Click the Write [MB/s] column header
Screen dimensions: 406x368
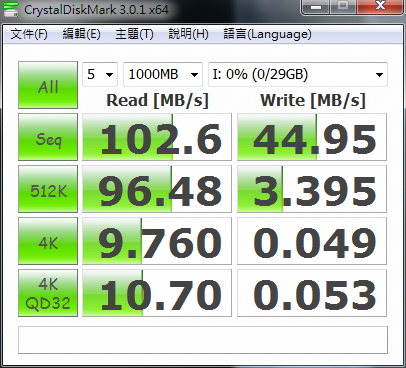click(x=313, y=100)
